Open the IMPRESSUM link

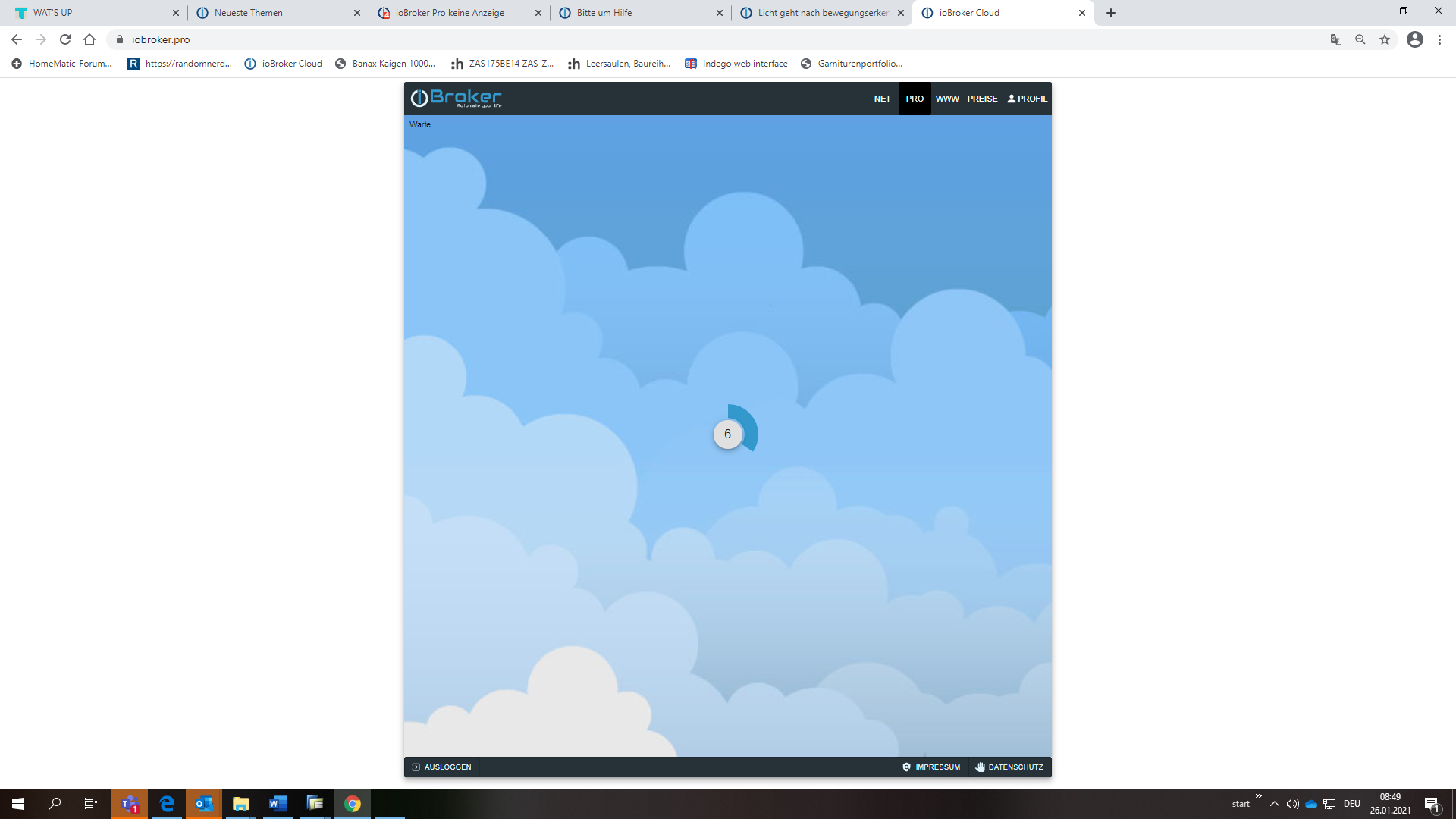[x=931, y=767]
